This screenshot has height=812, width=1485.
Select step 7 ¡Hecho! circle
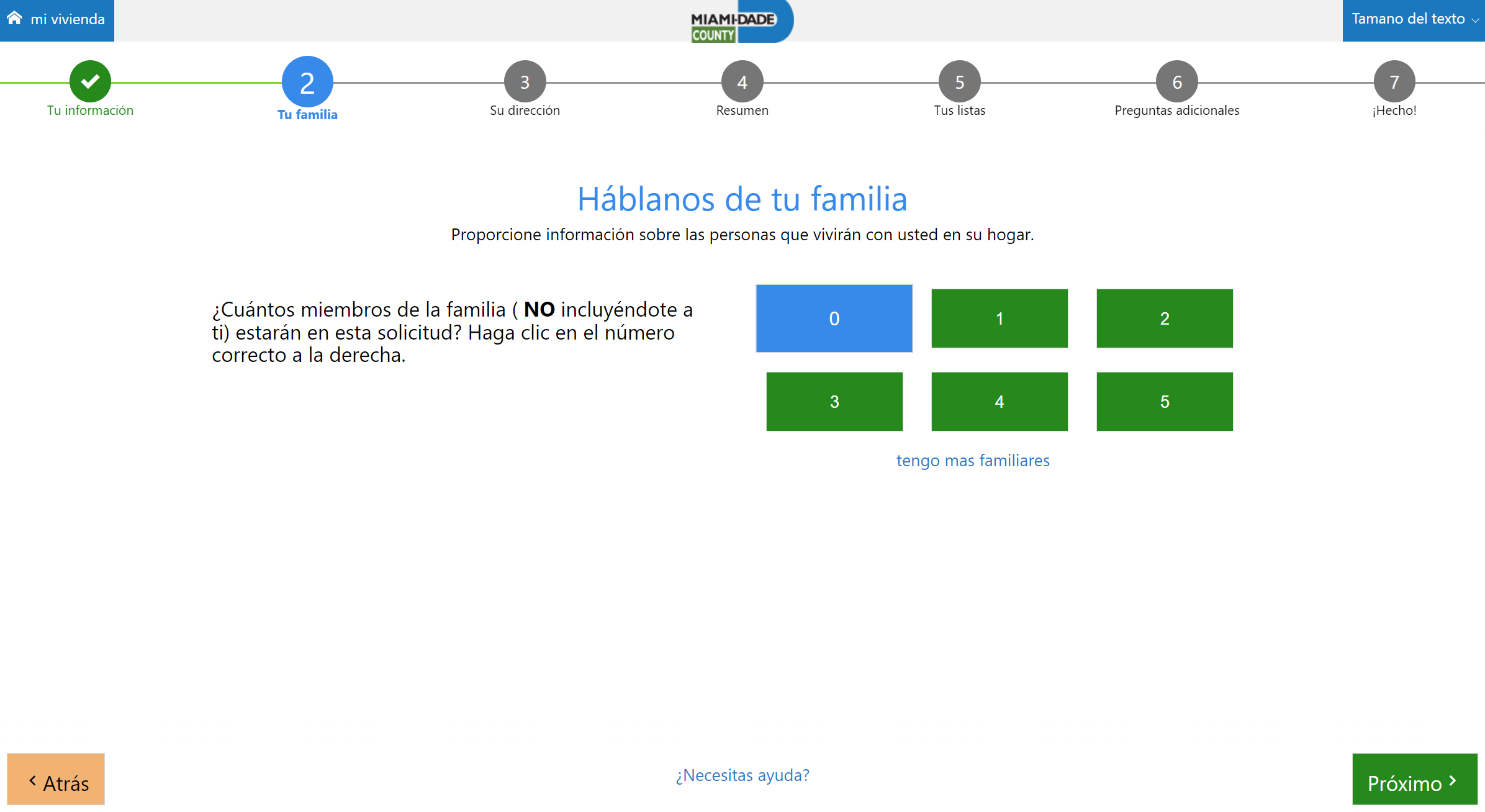point(1394,81)
